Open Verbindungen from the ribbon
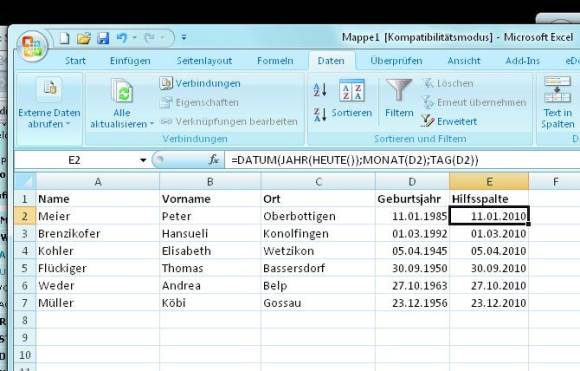Viewport: 580px width, 371px height. [200, 83]
